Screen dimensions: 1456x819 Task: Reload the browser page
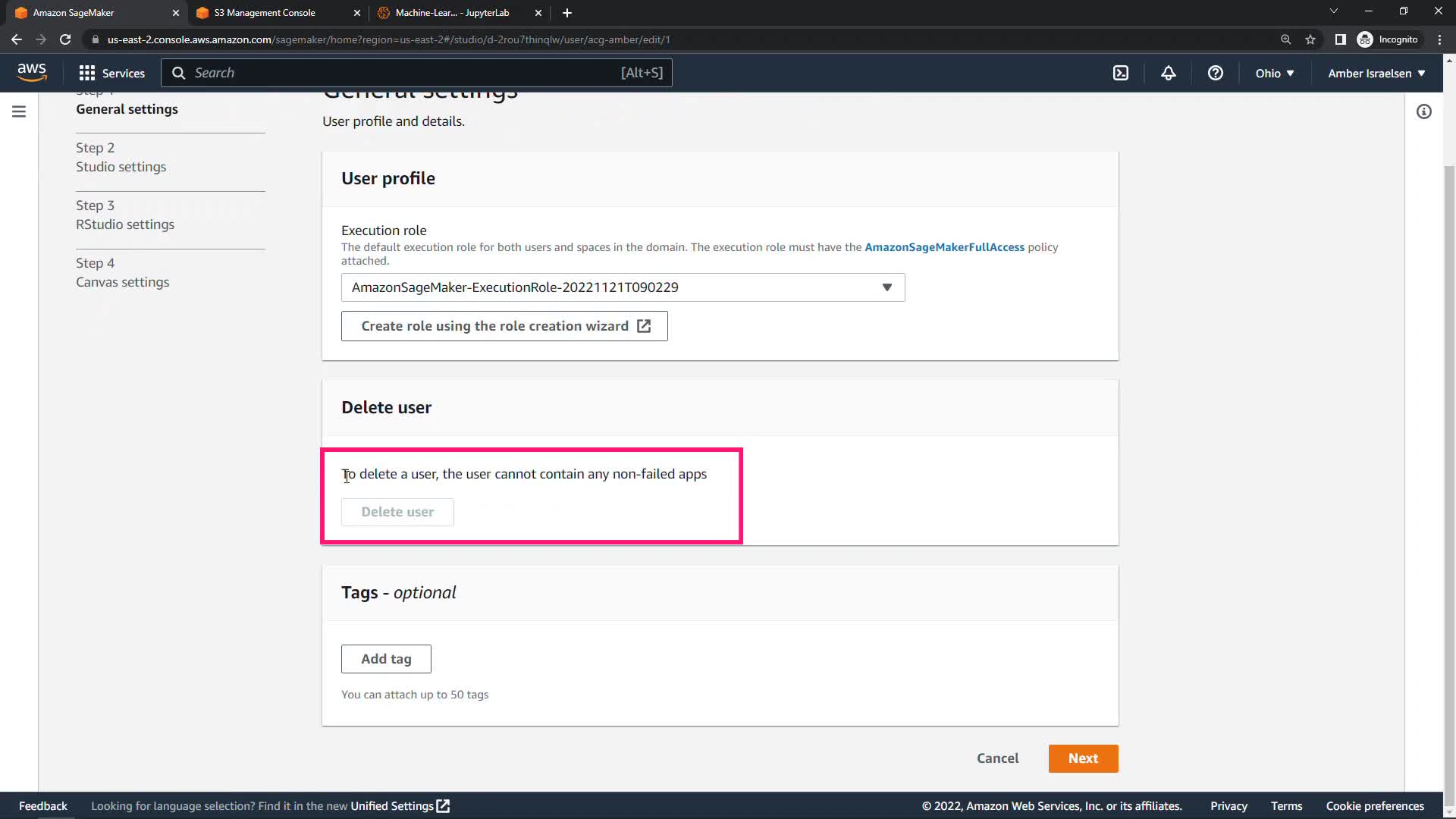coord(65,39)
